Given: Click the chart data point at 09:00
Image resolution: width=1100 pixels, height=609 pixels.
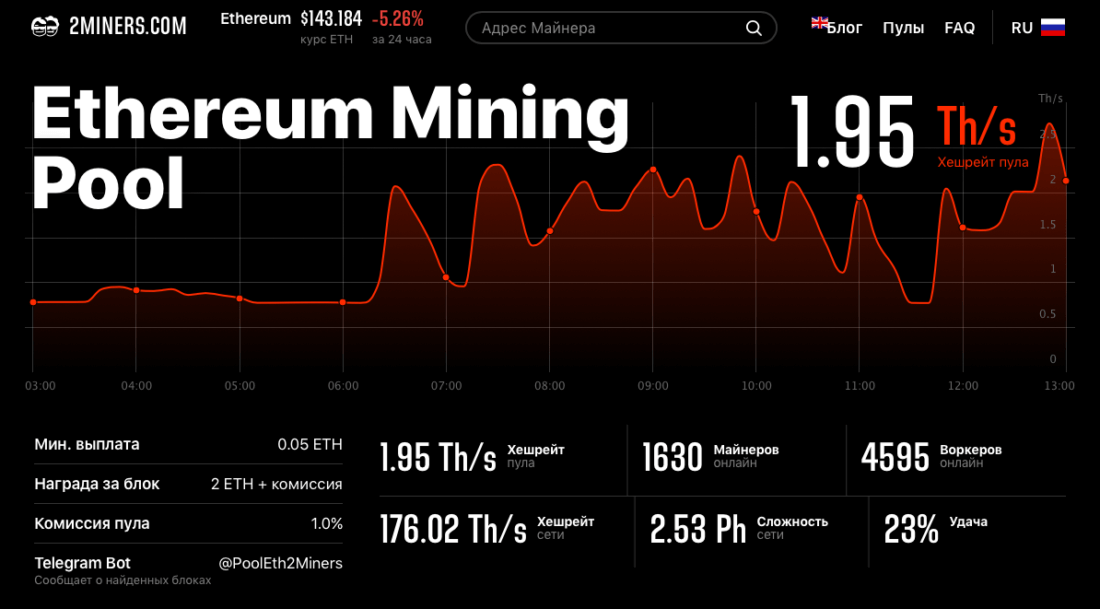Looking at the screenshot, I should pyautogui.click(x=653, y=170).
